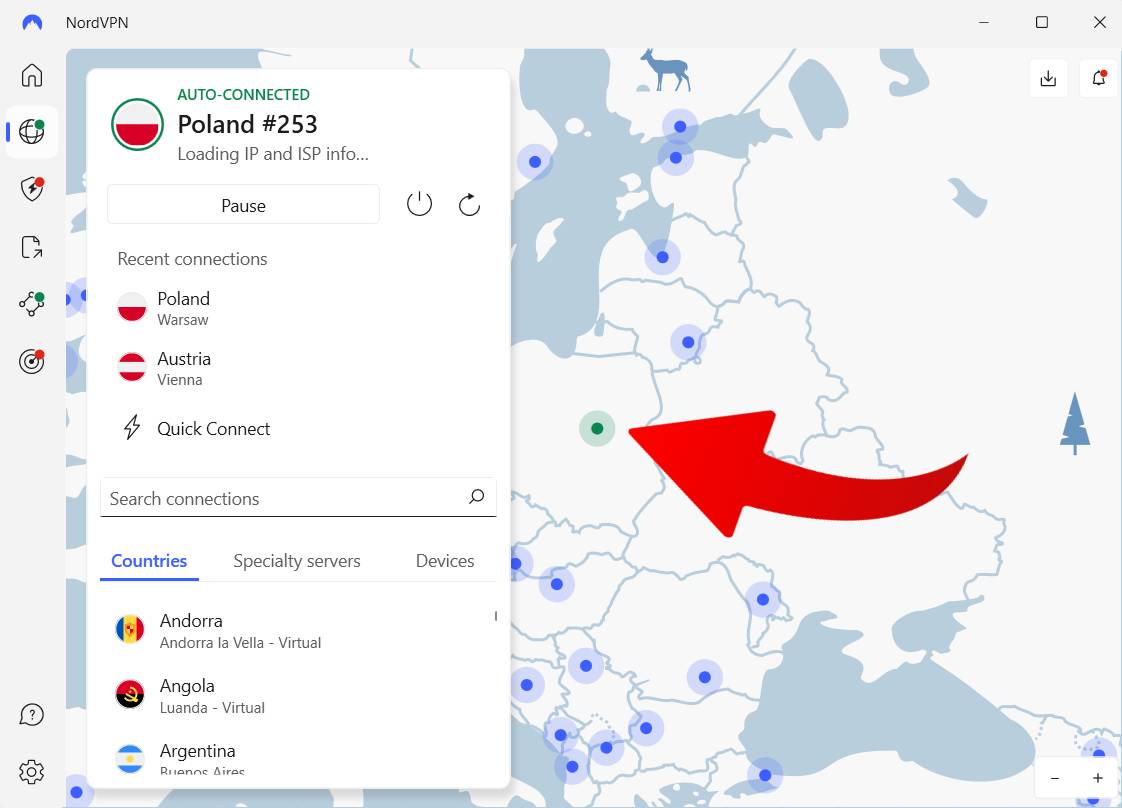Click the Quick Connect lightning bolt icon
Viewport: 1122px width, 808px height.
tap(132, 427)
